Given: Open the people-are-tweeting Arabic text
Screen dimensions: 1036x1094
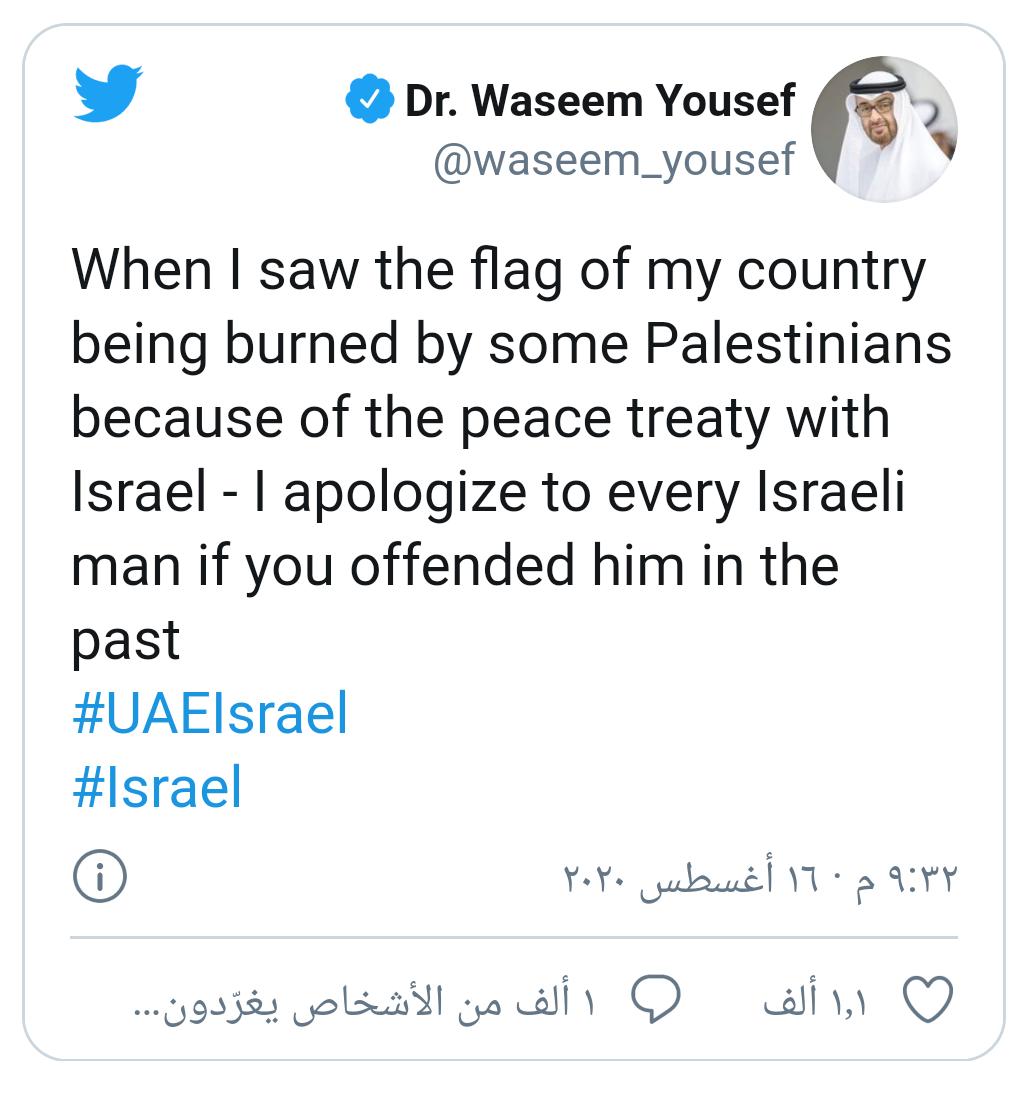Looking at the screenshot, I should (x=365, y=1002).
